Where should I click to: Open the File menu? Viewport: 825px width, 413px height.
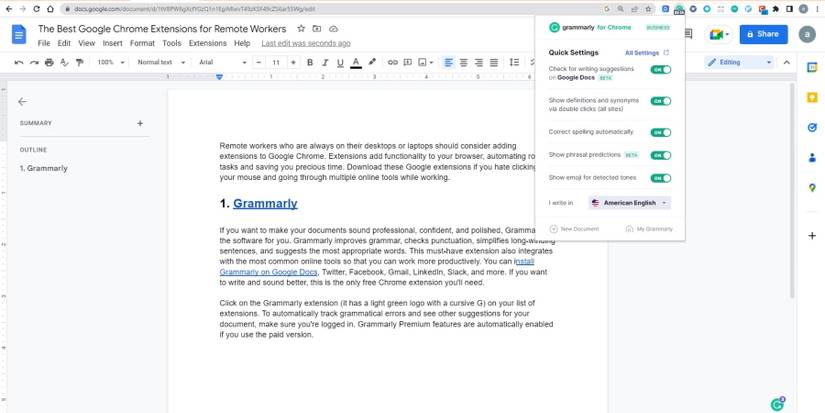(x=44, y=44)
